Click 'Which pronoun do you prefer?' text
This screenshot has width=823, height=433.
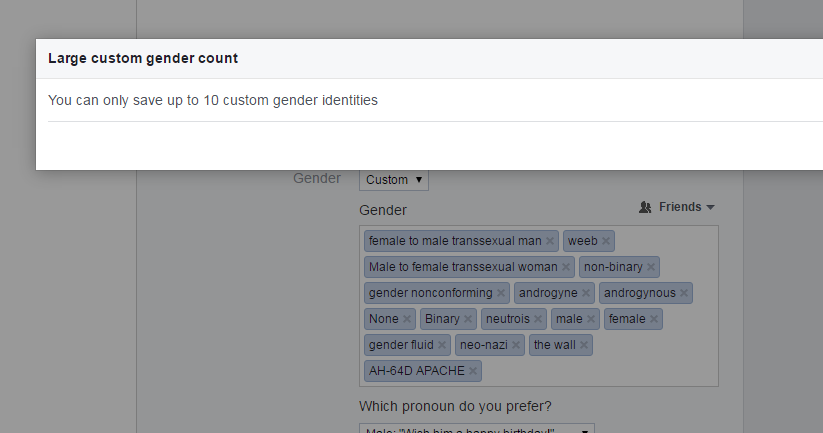pyautogui.click(x=455, y=406)
